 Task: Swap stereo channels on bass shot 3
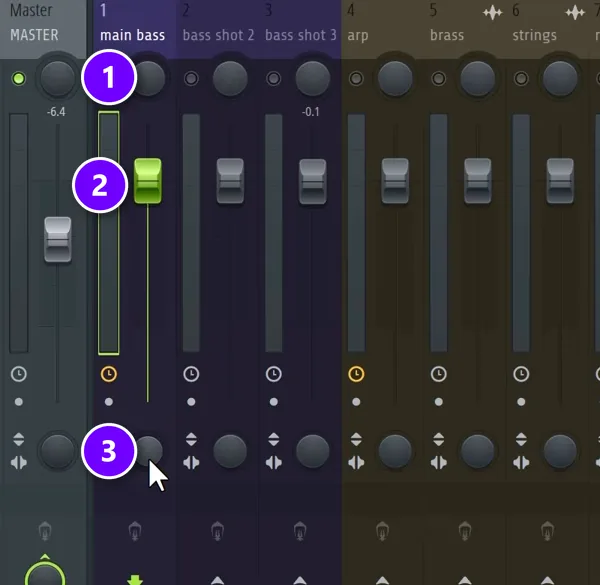[x=274, y=463]
